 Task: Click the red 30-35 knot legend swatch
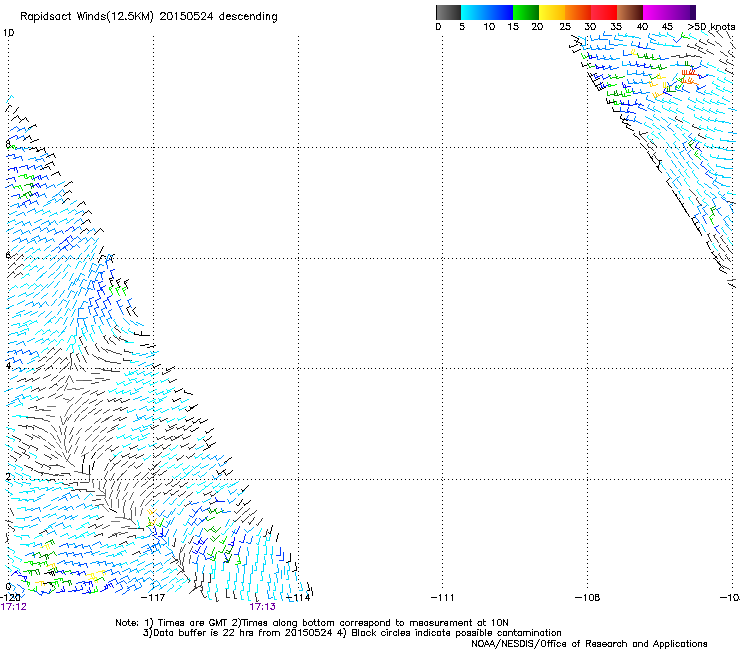click(604, 12)
